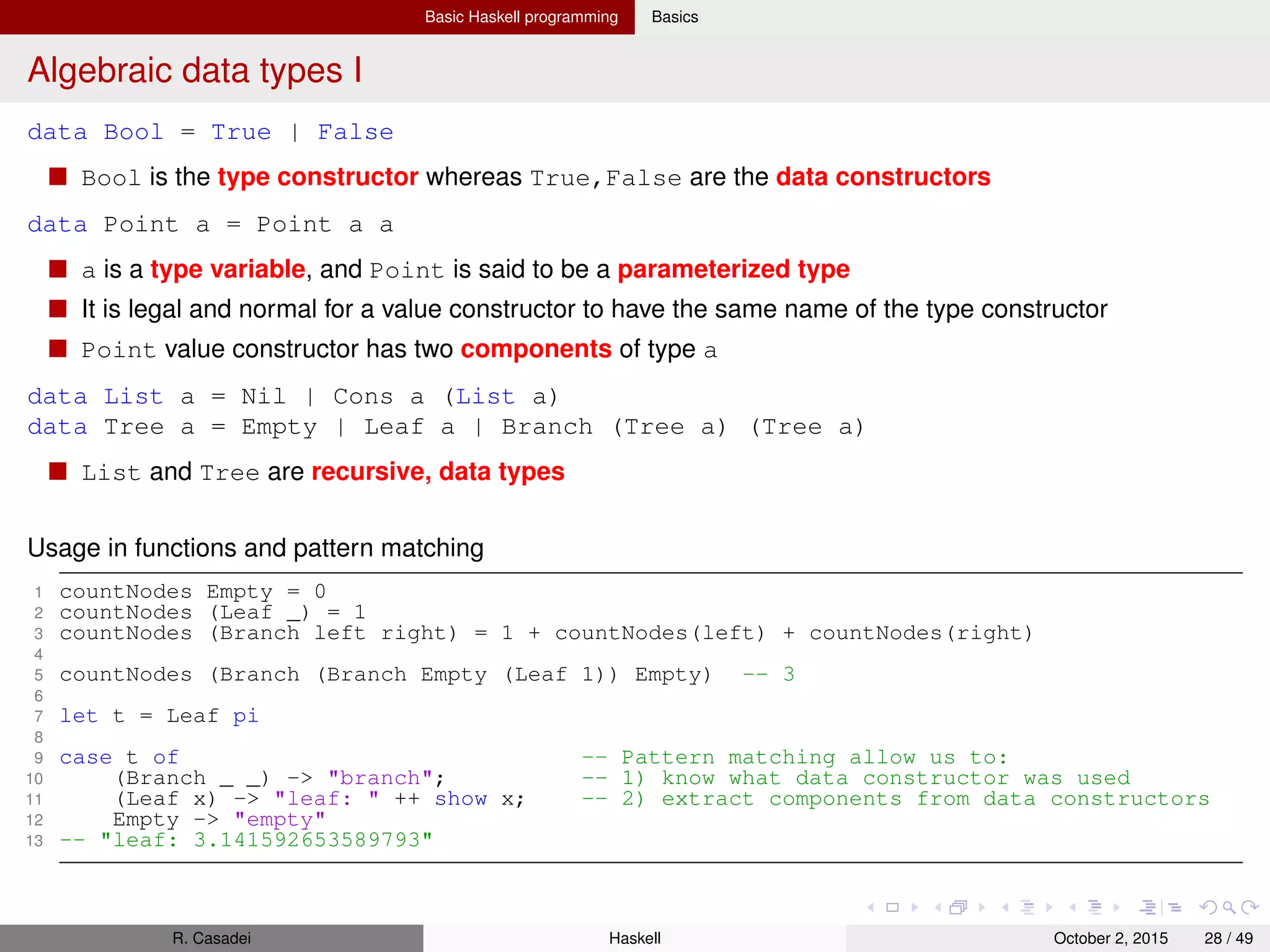Click the 'data List a' definition line
The height and width of the screenshot is (952, 1270).
[293, 397]
